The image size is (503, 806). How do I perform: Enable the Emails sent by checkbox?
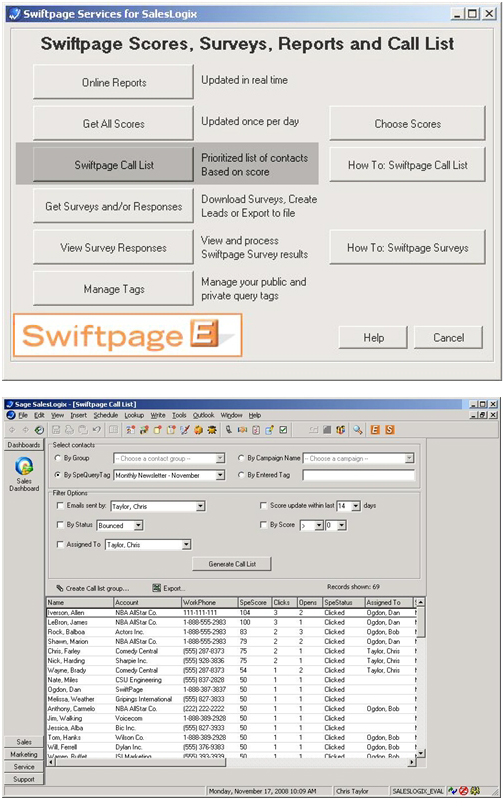tap(60, 506)
